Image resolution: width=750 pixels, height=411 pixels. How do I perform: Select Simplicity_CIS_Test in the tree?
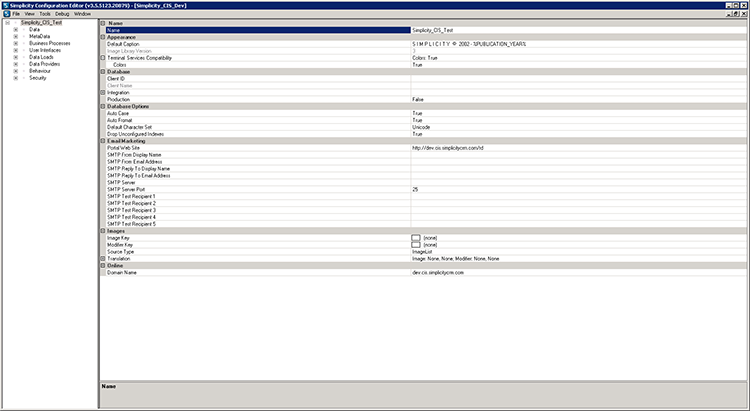[x=41, y=22]
